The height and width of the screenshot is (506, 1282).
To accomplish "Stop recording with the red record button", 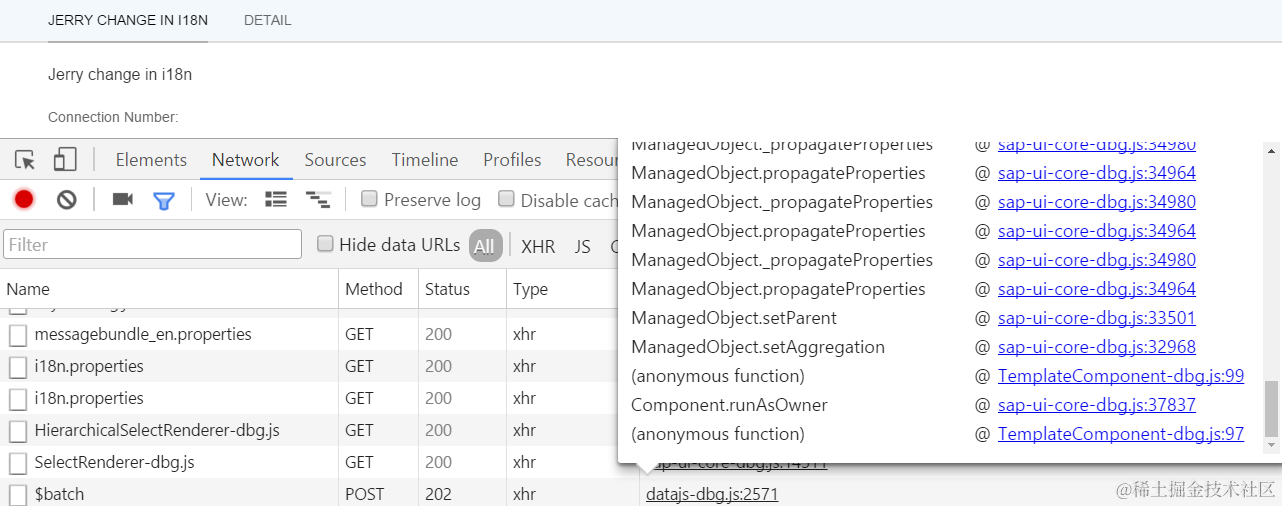I will 24,200.
